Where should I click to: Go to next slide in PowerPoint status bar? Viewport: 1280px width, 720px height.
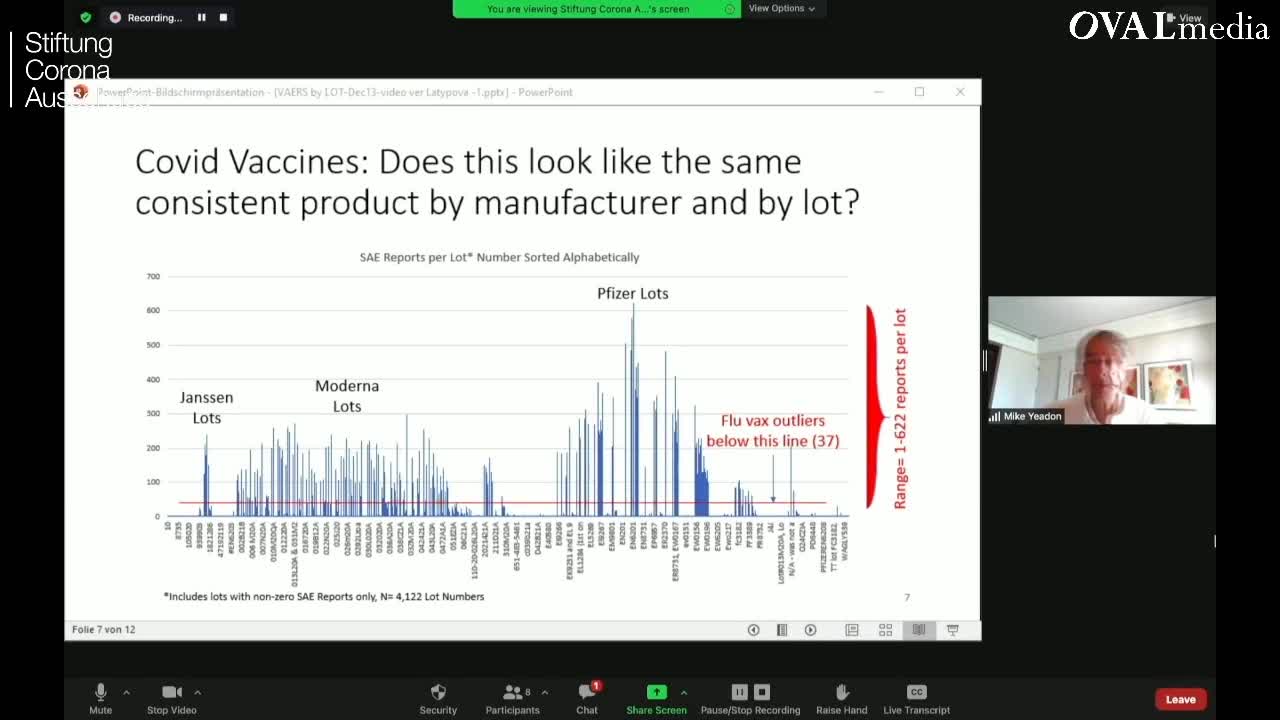tap(811, 630)
